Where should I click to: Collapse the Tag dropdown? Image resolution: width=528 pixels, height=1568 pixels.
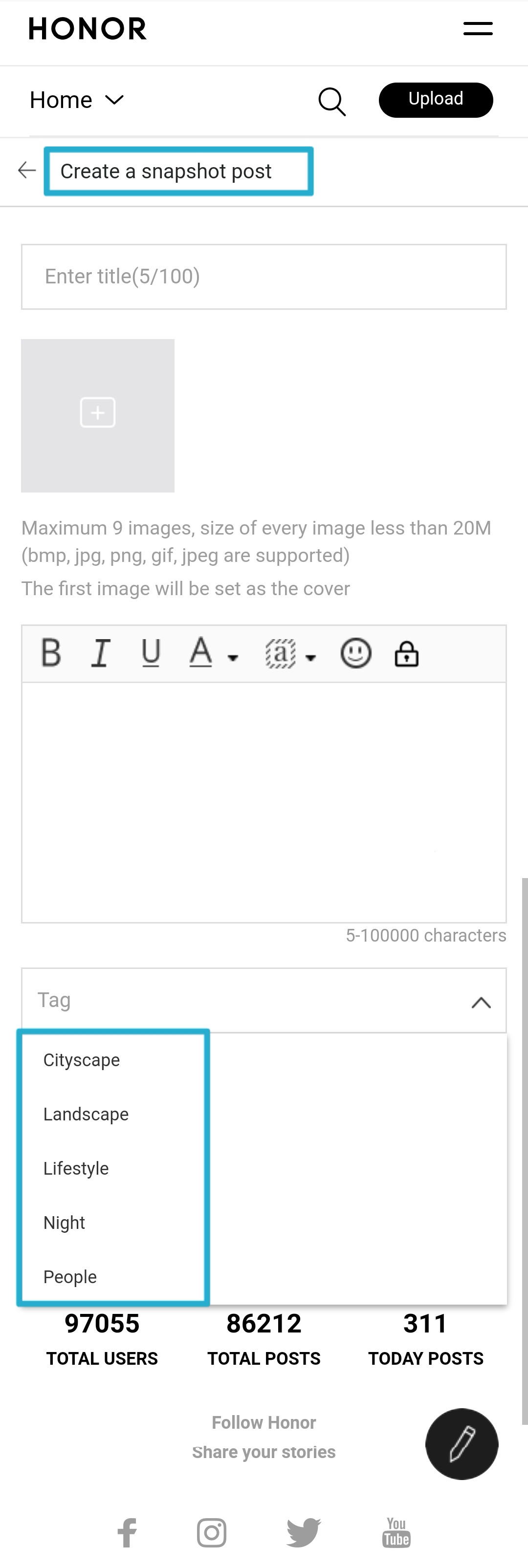pos(481,1002)
